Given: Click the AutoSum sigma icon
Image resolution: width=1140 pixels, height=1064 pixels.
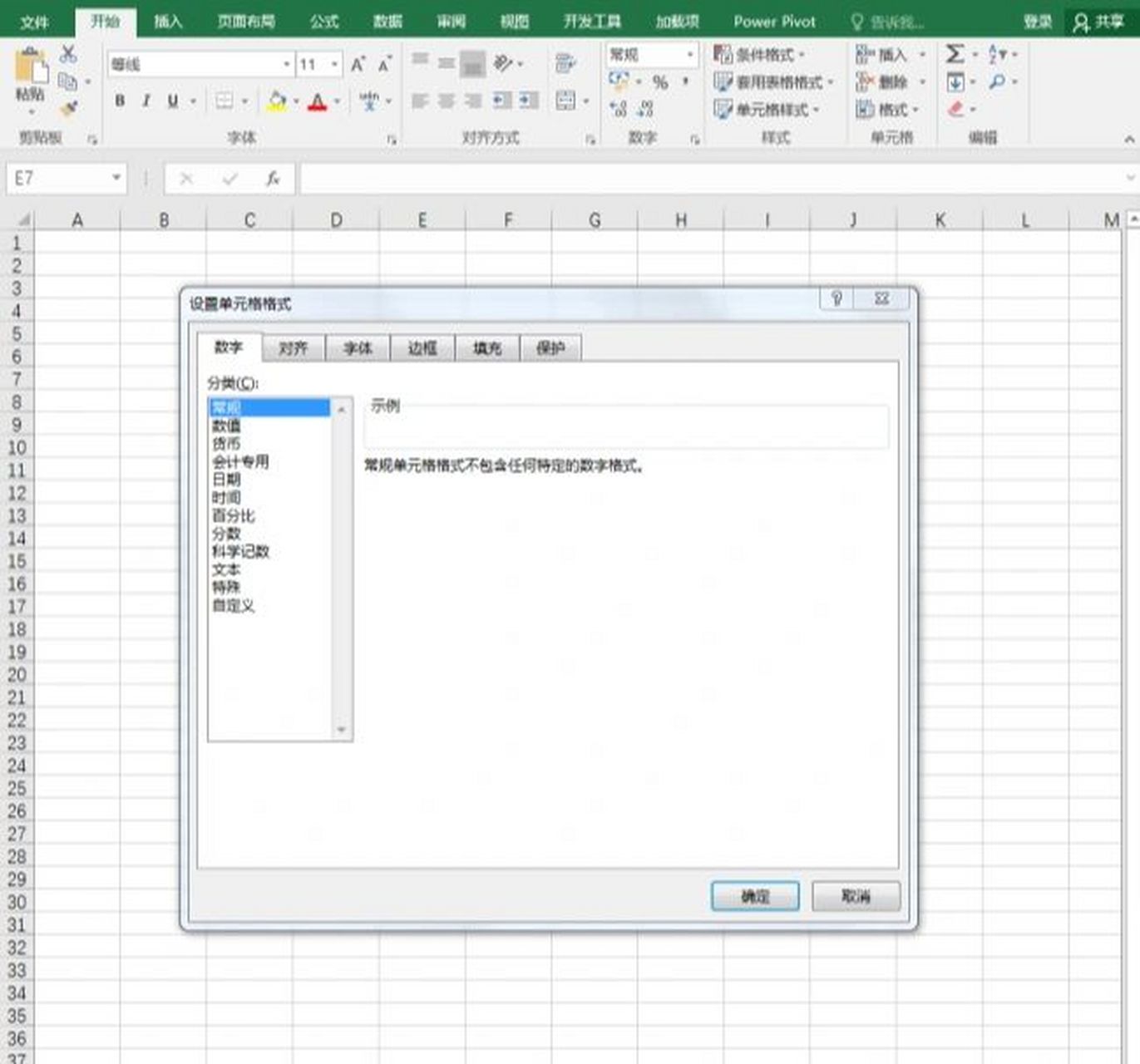Looking at the screenshot, I should [x=955, y=55].
